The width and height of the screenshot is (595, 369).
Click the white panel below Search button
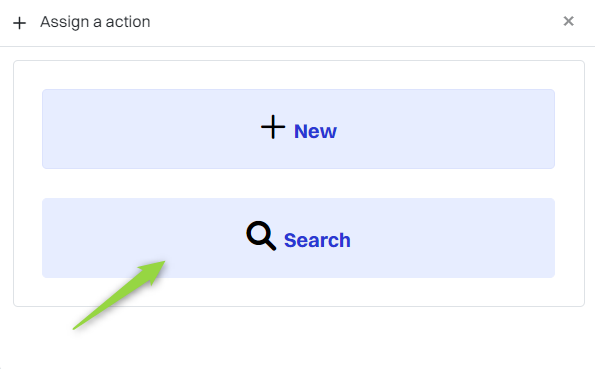pyautogui.click(x=298, y=292)
